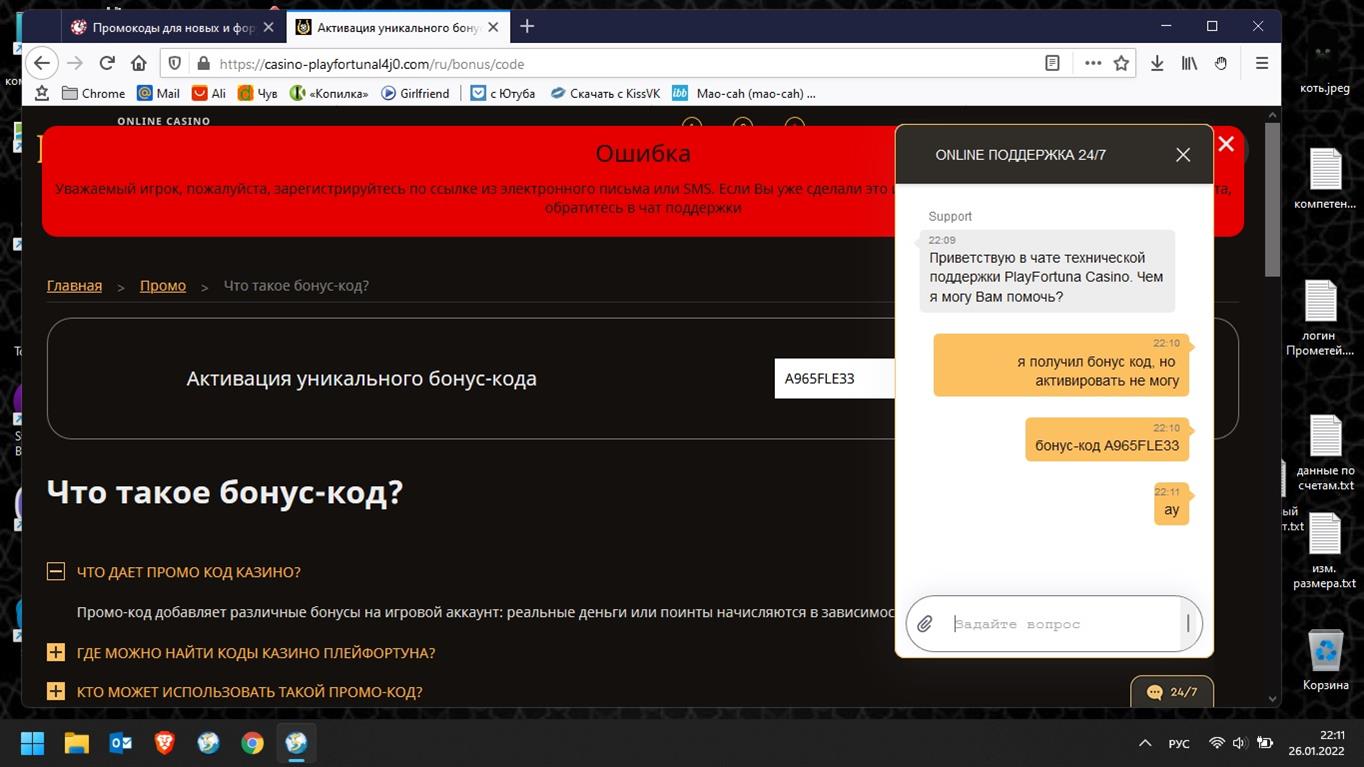Click the padlock site security icon

203,63
